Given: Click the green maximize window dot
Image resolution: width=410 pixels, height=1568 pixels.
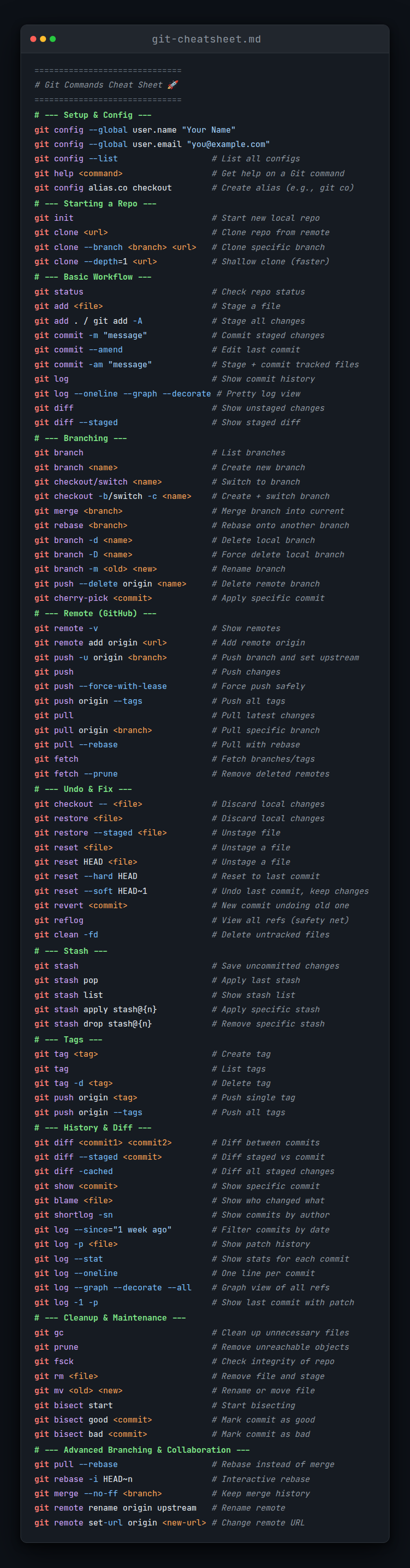Looking at the screenshot, I should (x=53, y=39).
